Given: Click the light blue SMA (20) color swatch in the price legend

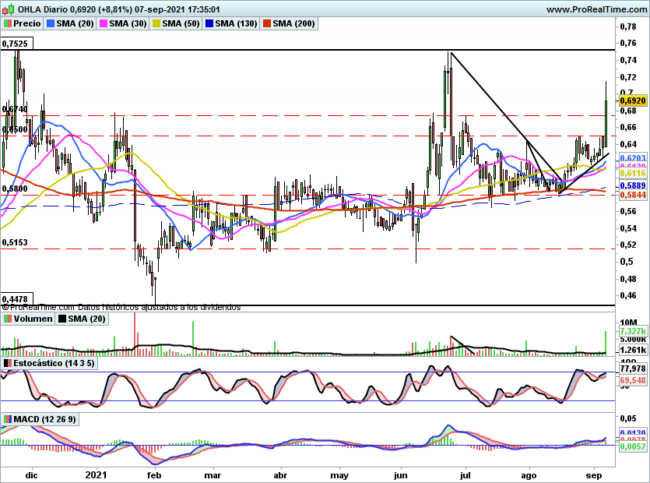Looking at the screenshot, I should click(x=51, y=24).
